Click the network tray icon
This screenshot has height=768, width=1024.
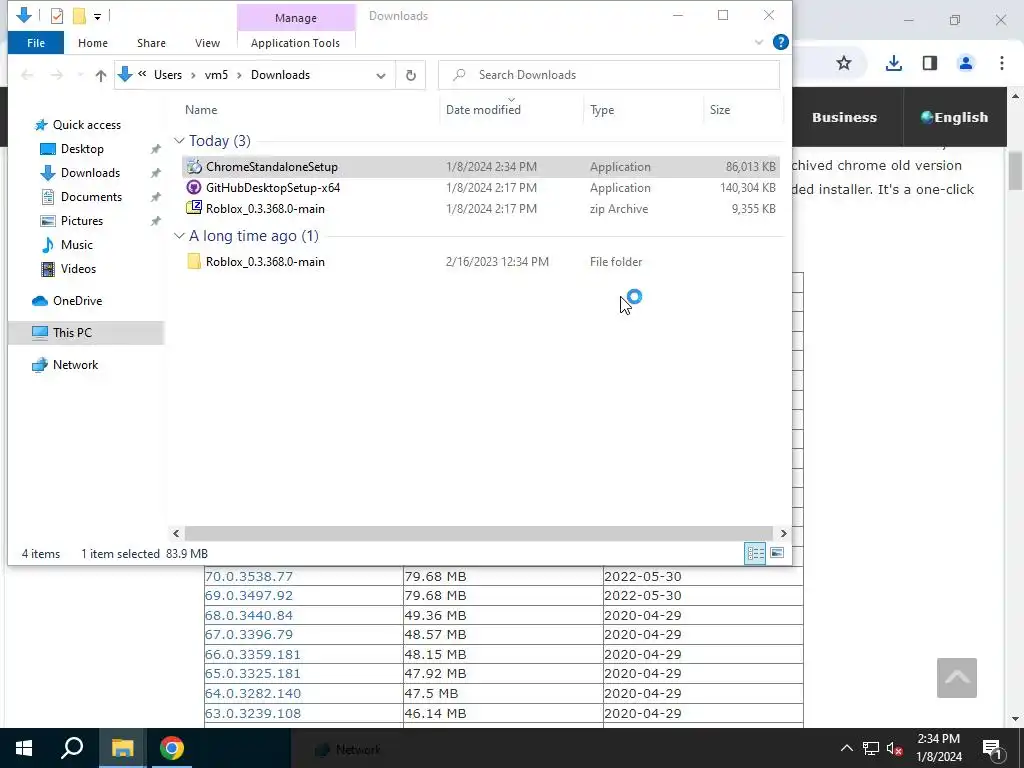coord(871,748)
